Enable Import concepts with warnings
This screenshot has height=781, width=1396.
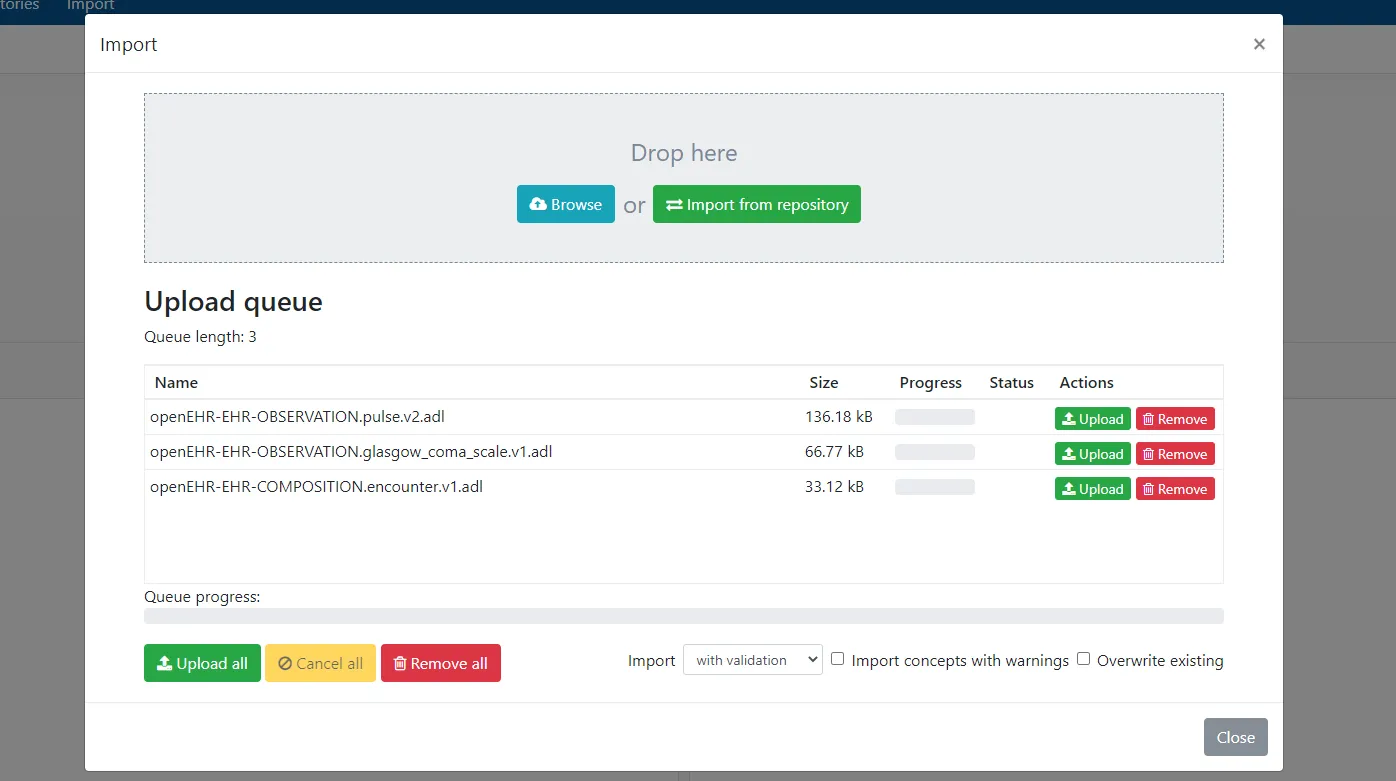838,659
